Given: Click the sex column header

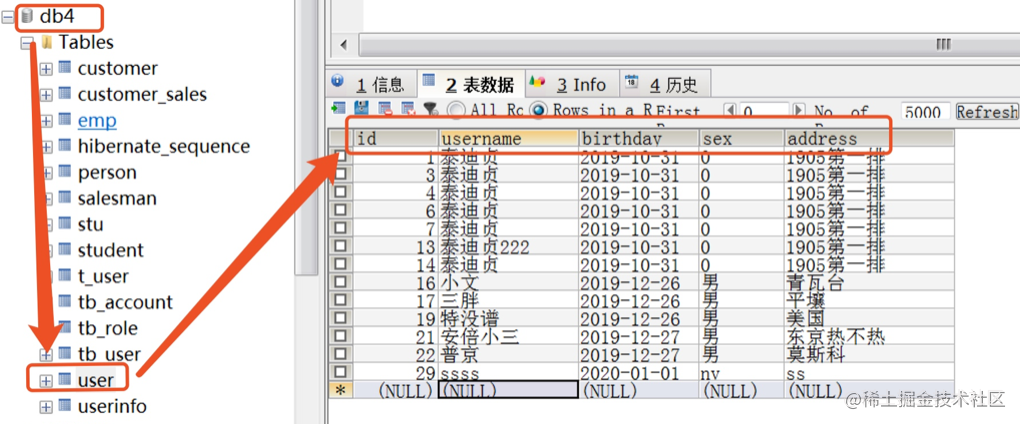Looking at the screenshot, I should (x=742, y=139).
